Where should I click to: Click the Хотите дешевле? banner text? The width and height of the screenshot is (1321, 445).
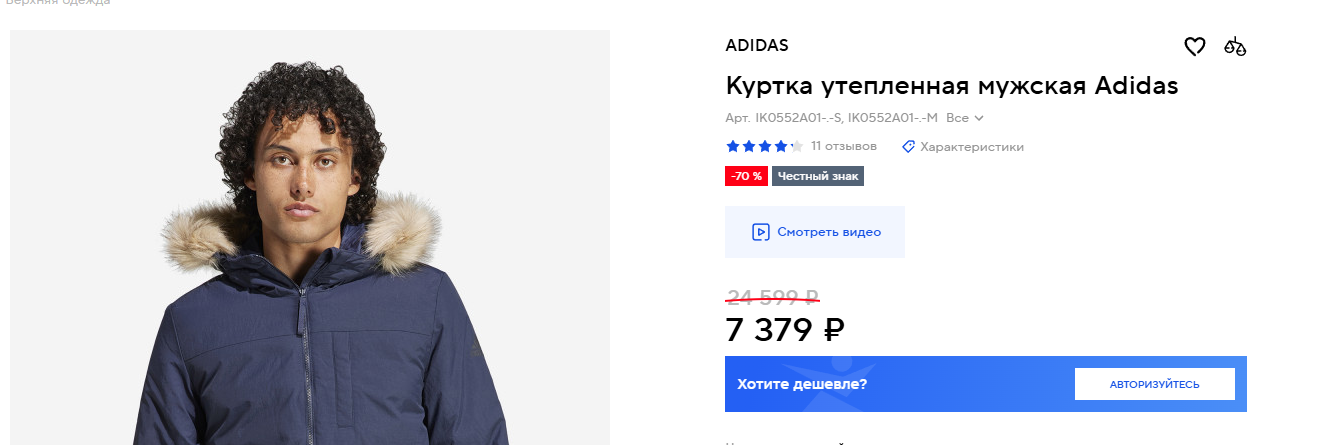point(802,384)
